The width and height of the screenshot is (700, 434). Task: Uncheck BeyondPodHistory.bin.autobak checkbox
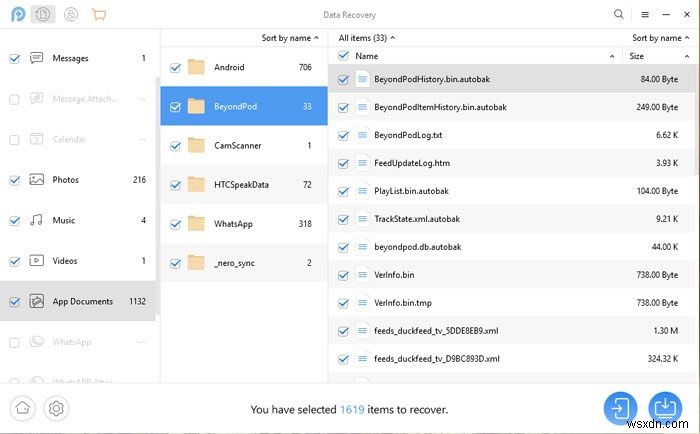343,79
